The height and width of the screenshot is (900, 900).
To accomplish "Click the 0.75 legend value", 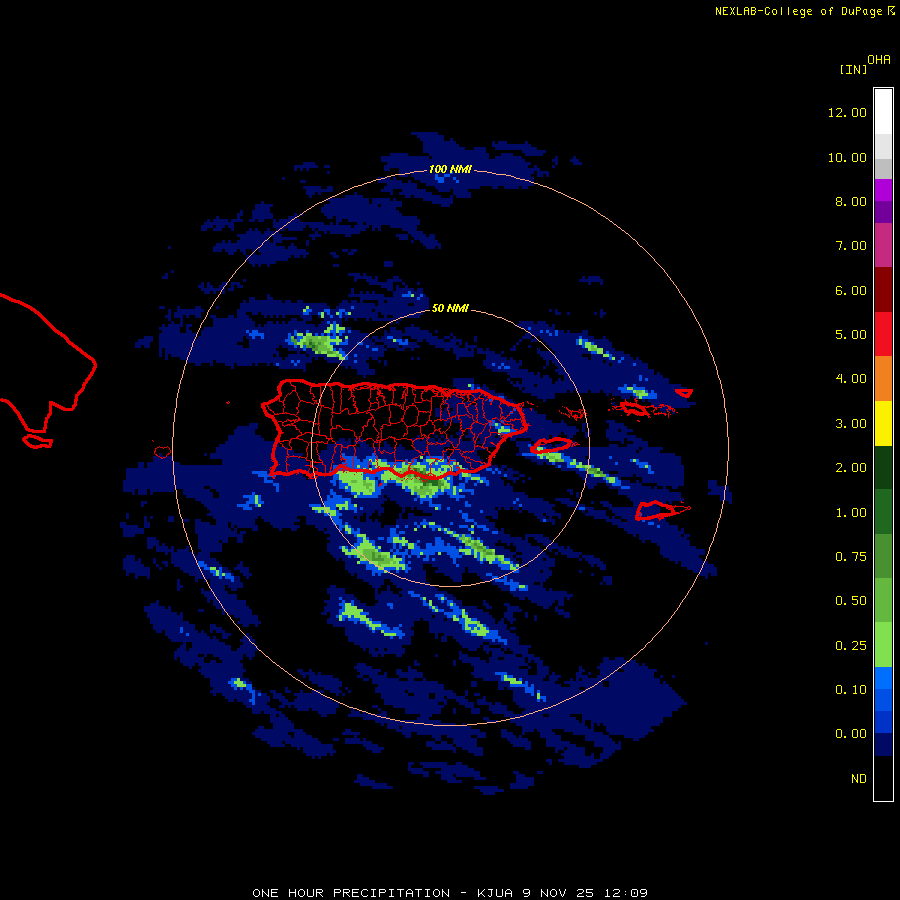I will (851, 557).
